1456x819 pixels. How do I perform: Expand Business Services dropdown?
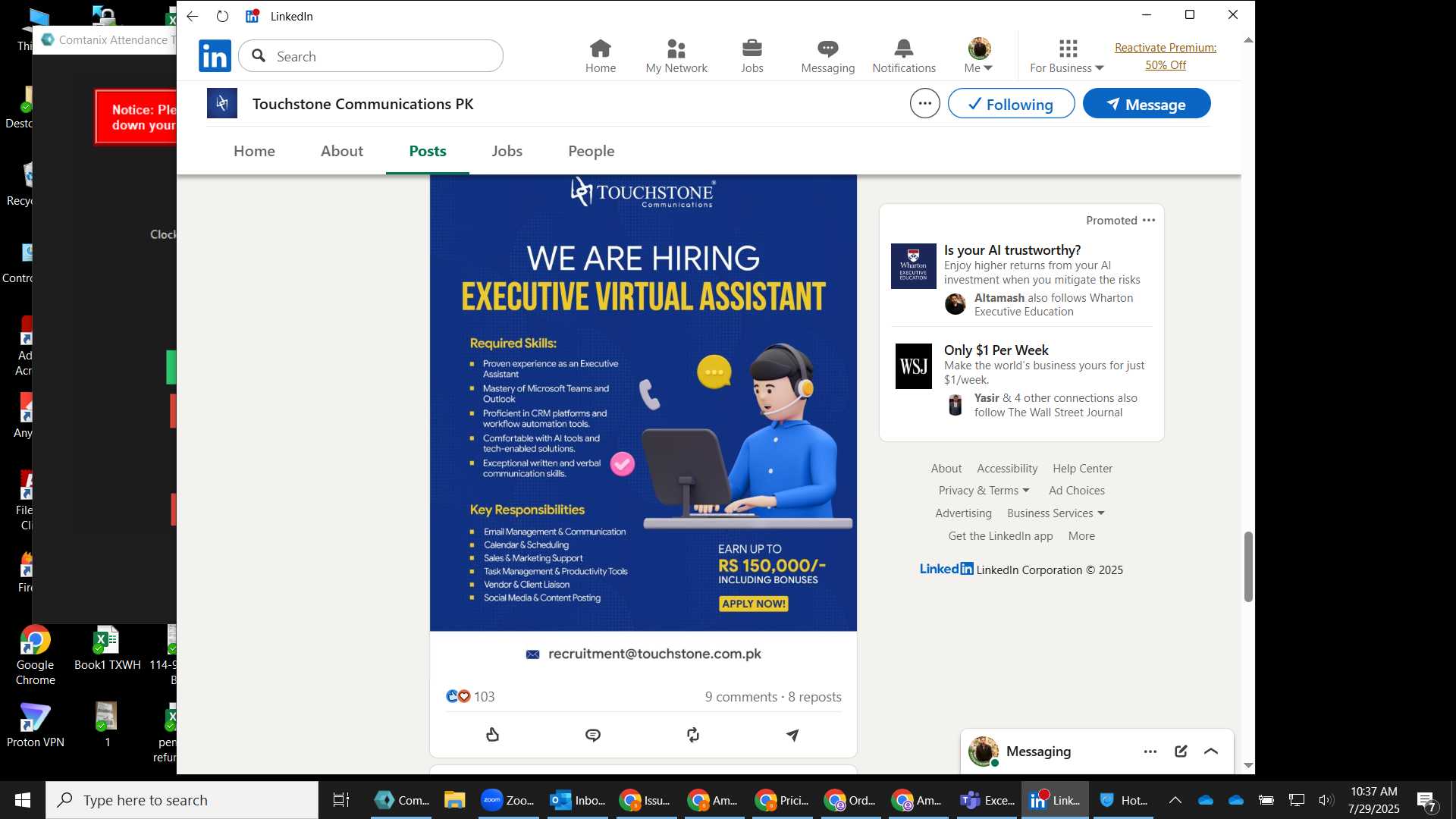pyautogui.click(x=1056, y=513)
